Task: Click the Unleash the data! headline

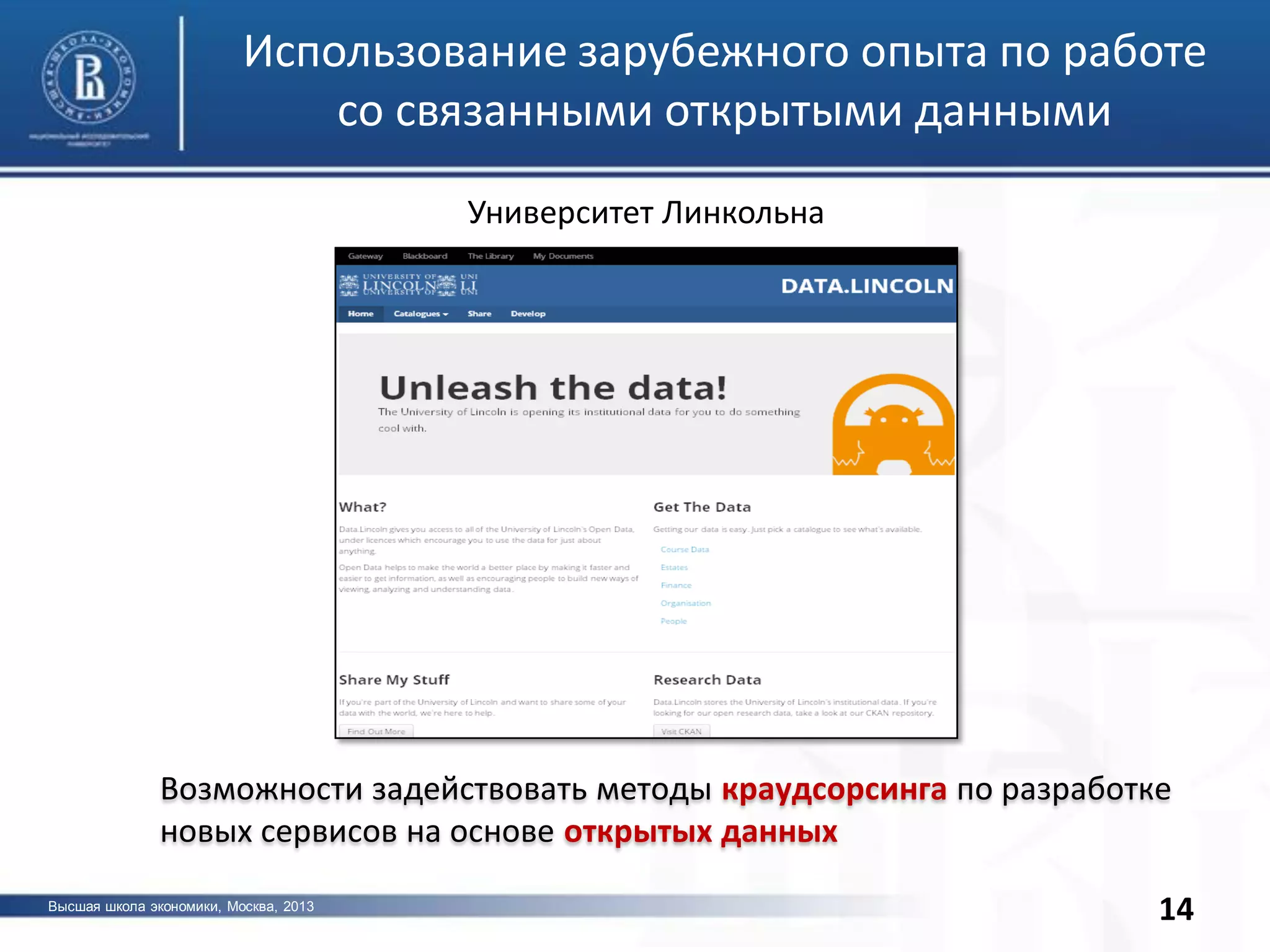Action: (x=553, y=389)
